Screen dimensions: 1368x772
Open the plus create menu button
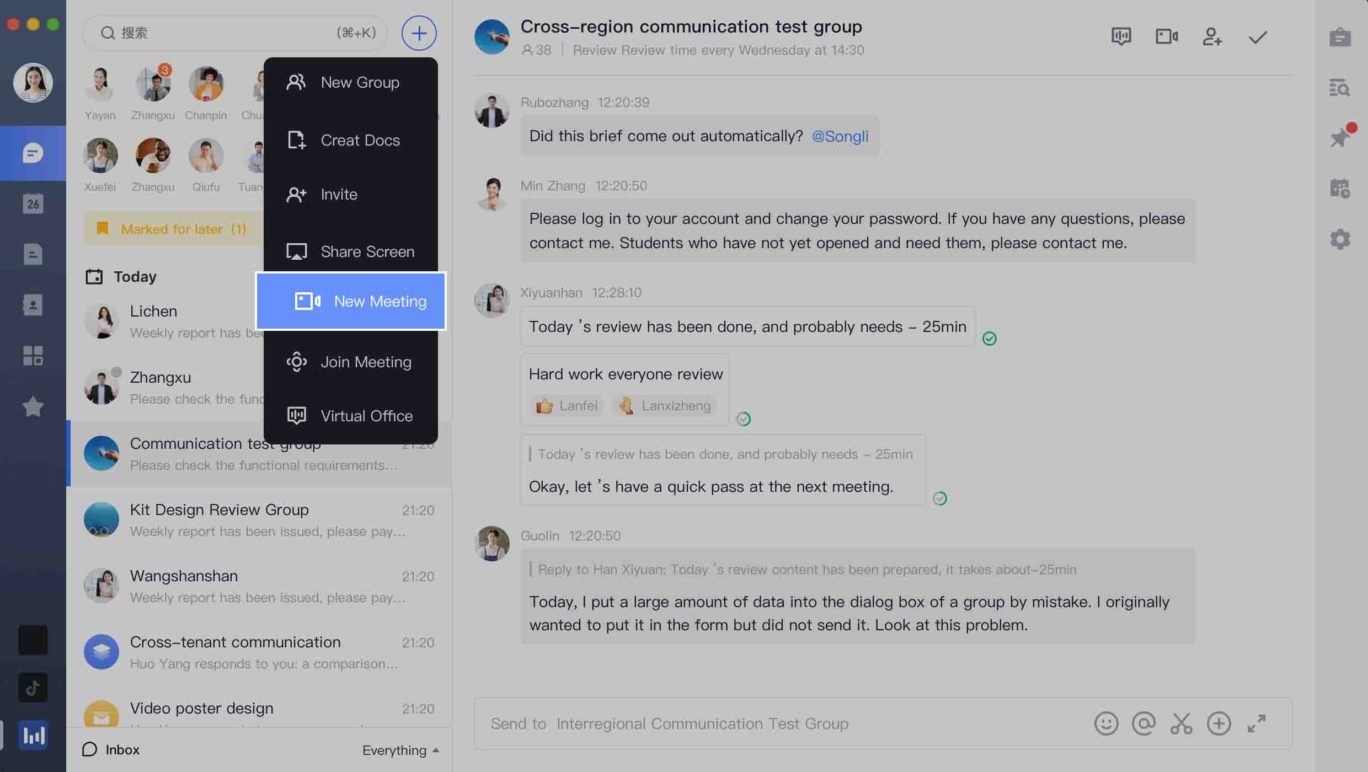click(419, 33)
